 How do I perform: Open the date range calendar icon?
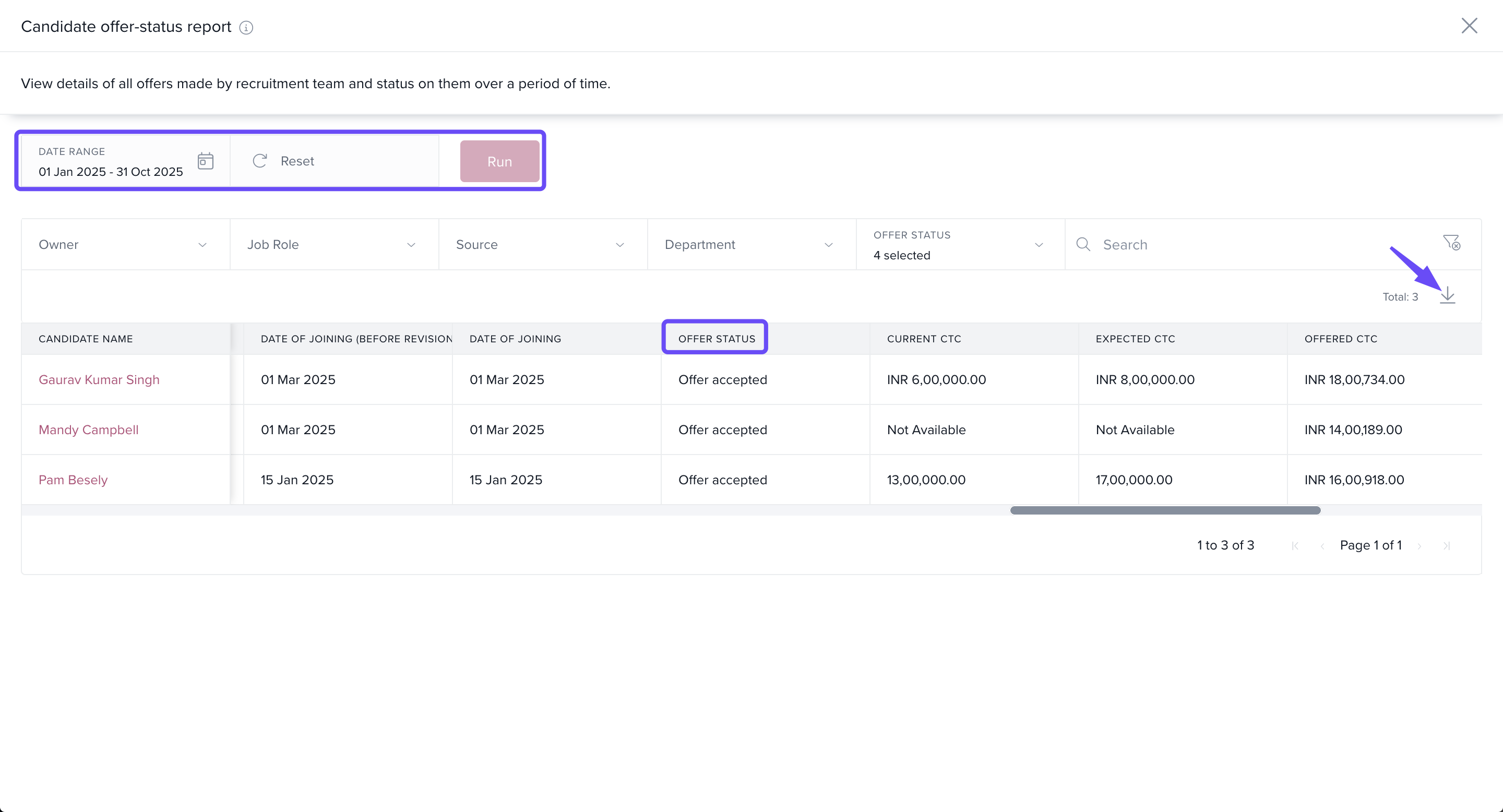206,161
